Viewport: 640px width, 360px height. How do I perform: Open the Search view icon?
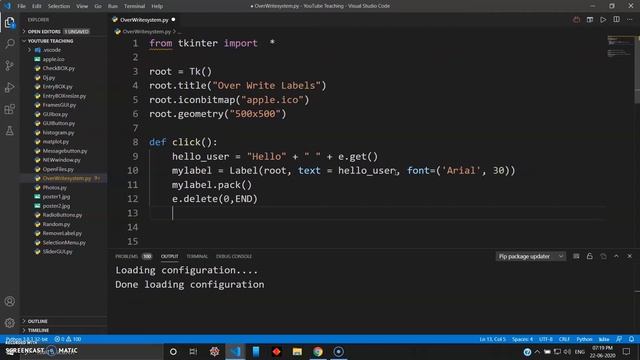[10, 44]
